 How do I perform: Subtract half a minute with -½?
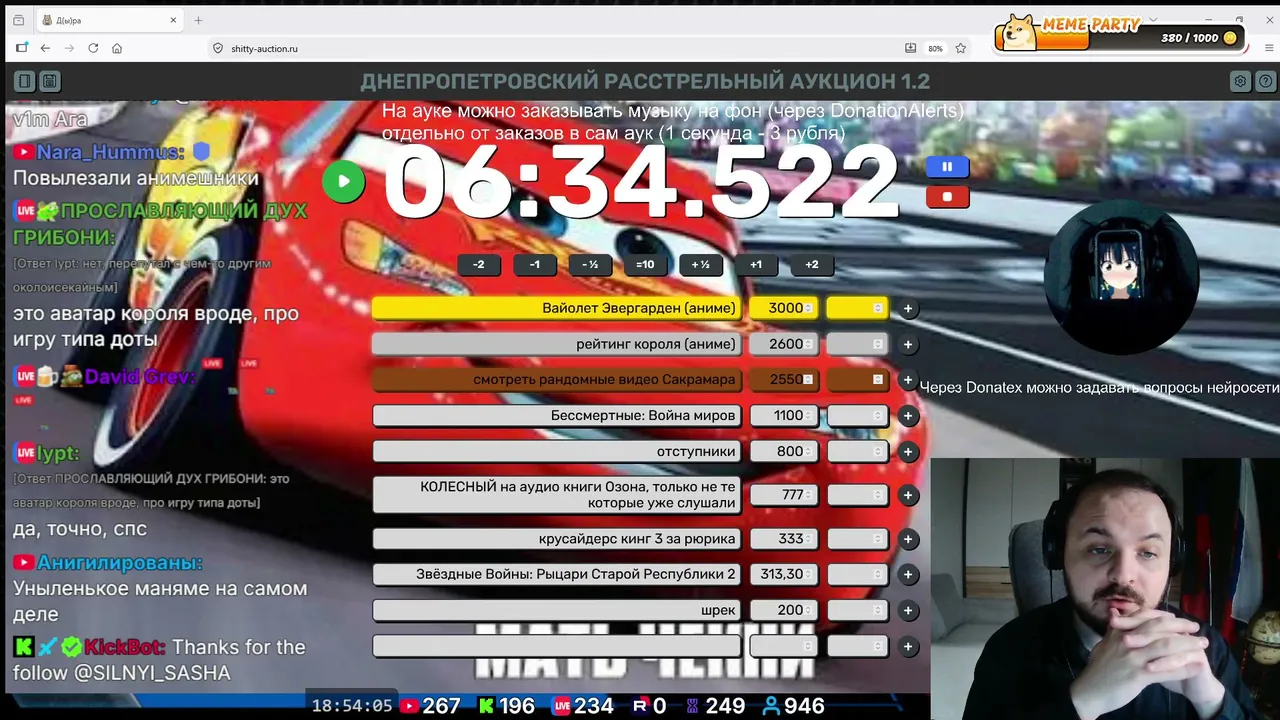590,265
